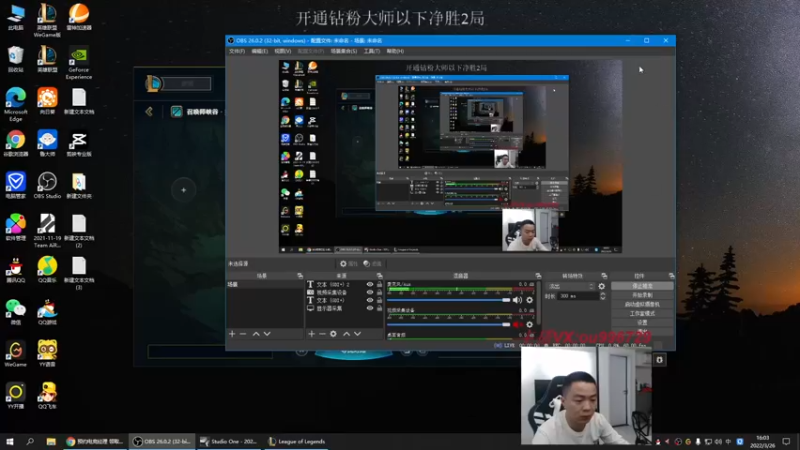Toggle visibility of 文本 (GDI+) source
The image size is (800, 450).
coord(370,300)
